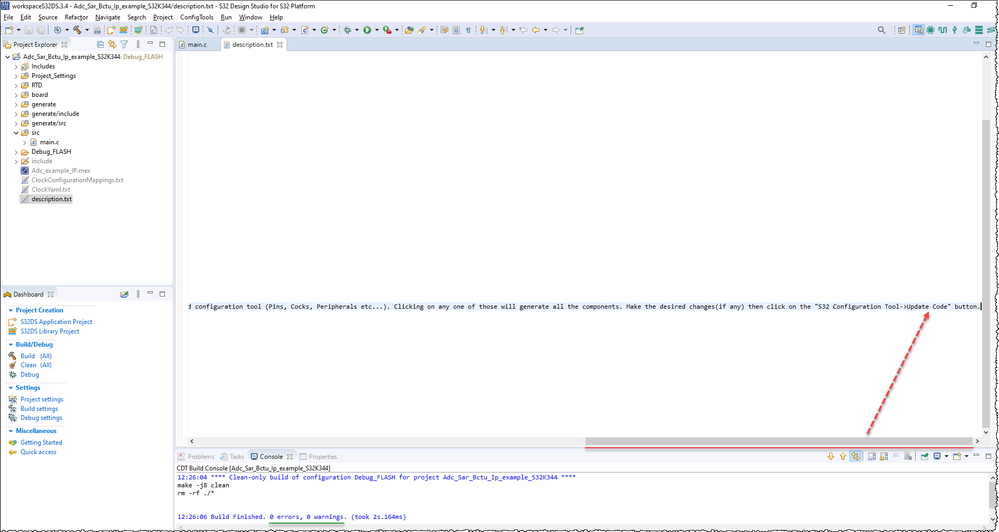Click the Debug bug icon in toolbar
Viewport: 999px width, 532px height.
click(x=348, y=30)
